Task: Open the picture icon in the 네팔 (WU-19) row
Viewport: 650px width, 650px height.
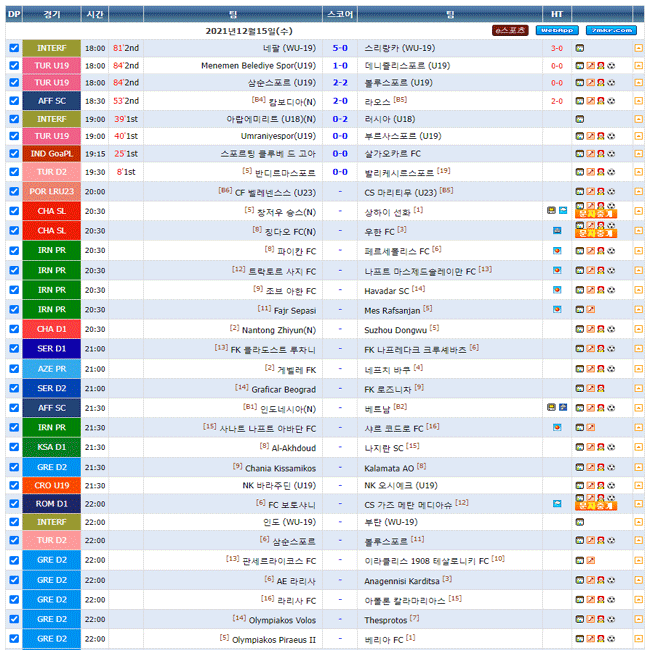Action: [x=580, y=48]
